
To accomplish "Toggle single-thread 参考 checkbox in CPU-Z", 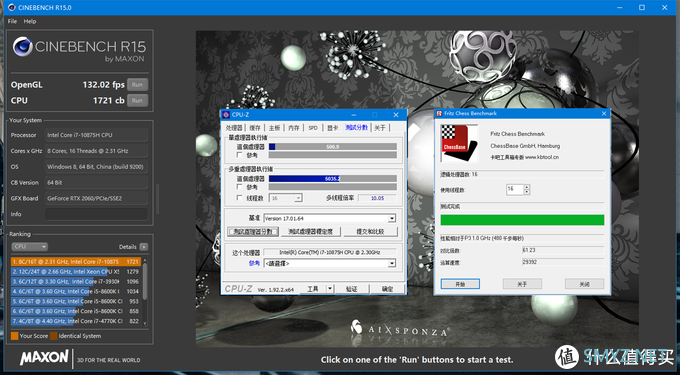I will pyautogui.click(x=239, y=155).
